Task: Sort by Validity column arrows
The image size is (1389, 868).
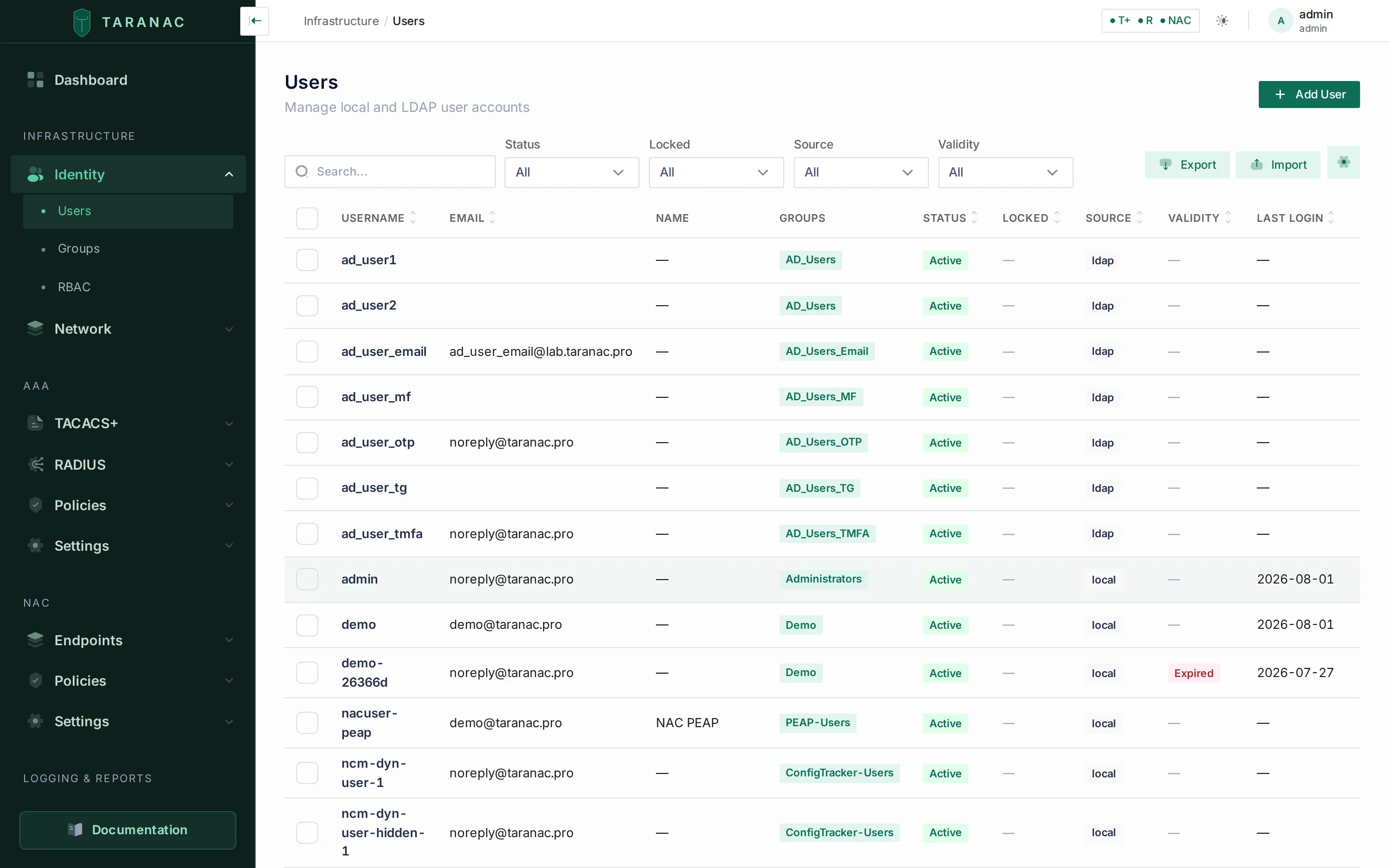Action: point(1228,217)
